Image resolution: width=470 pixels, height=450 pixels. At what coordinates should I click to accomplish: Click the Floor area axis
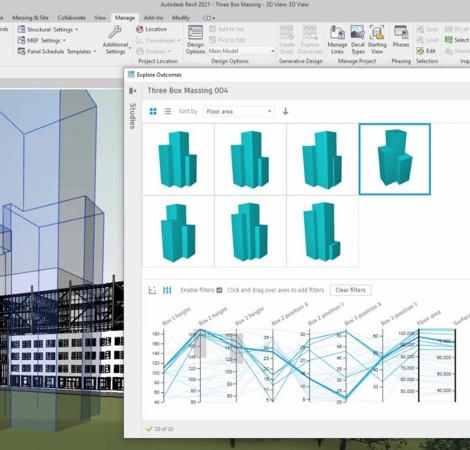tap(419, 365)
